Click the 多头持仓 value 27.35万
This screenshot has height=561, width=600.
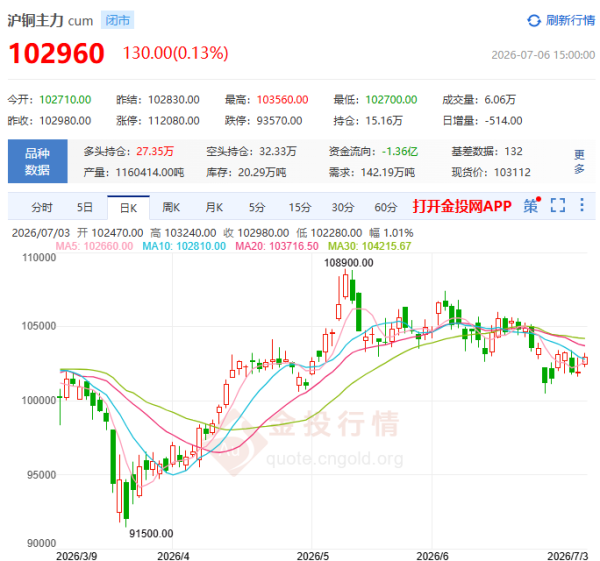pos(155,152)
